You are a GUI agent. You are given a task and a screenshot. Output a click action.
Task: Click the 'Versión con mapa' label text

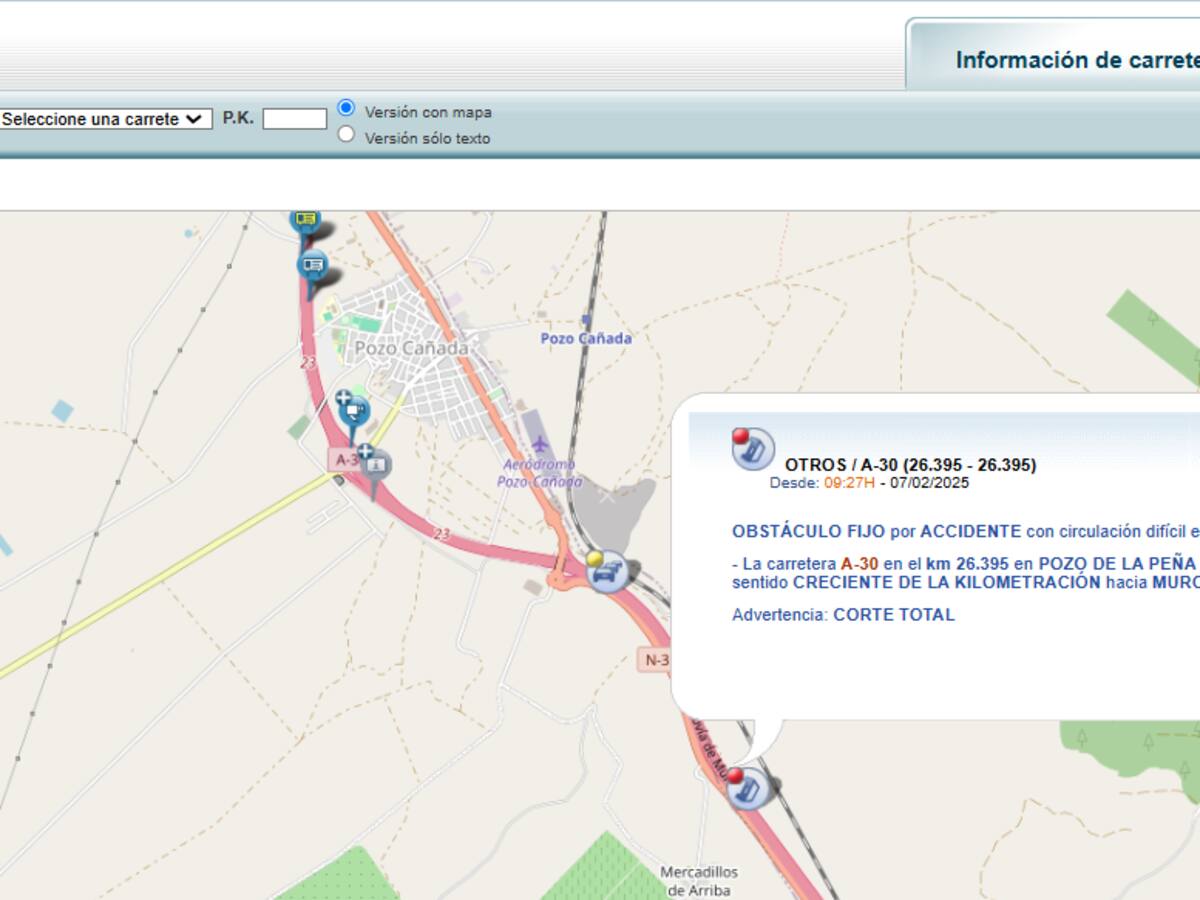(x=428, y=113)
